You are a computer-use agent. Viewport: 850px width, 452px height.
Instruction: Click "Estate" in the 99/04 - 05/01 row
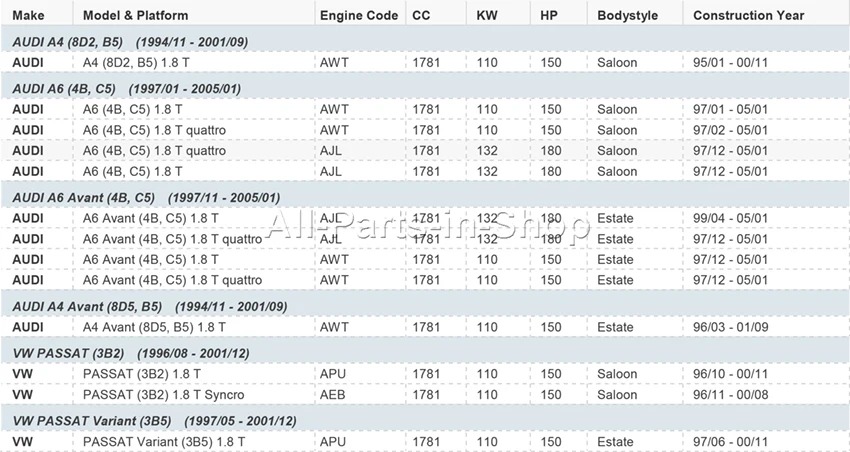pyautogui.click(x=615, y=218)
